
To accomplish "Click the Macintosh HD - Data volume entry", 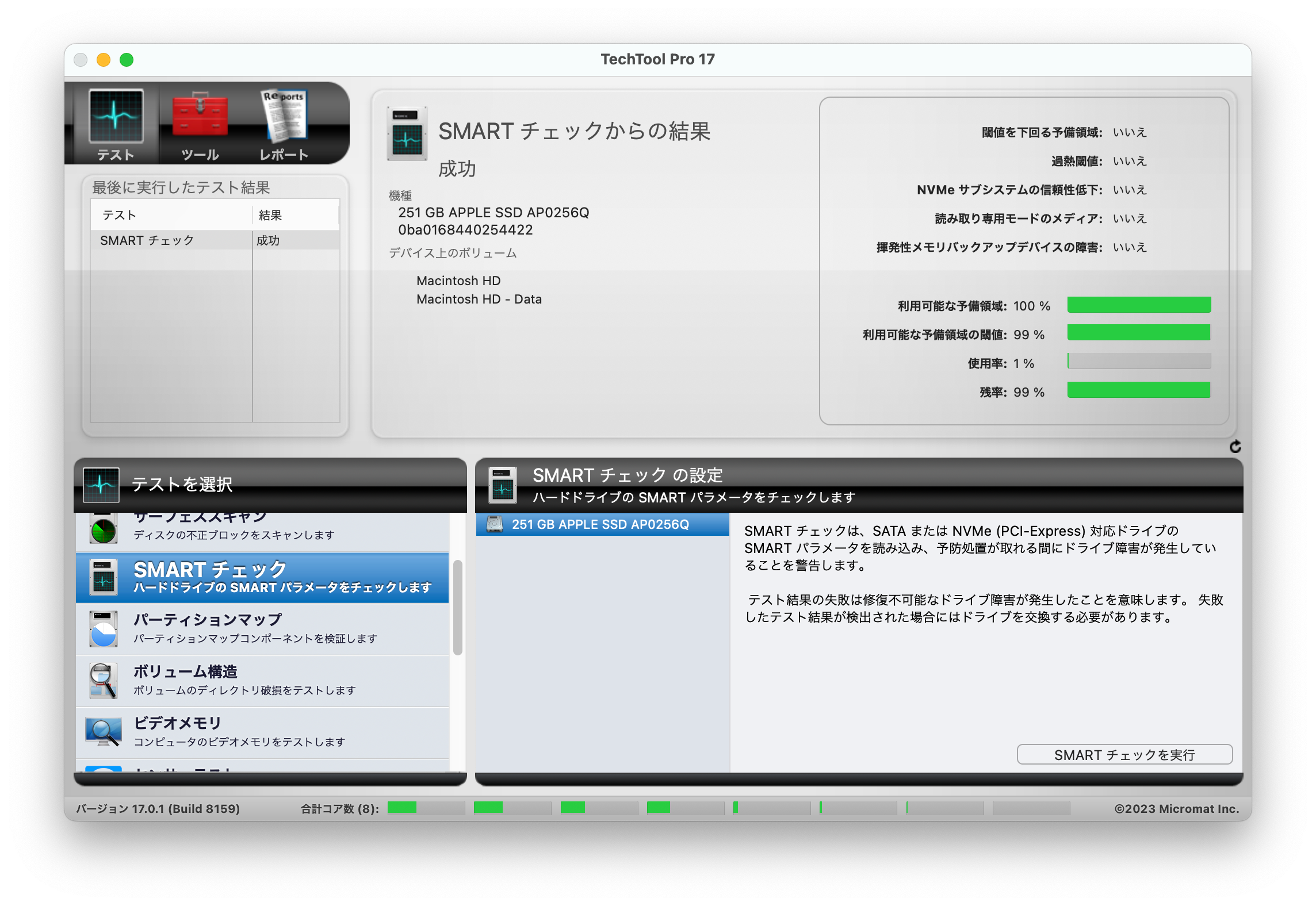I will pyautogui.click(x=479, y=299).
